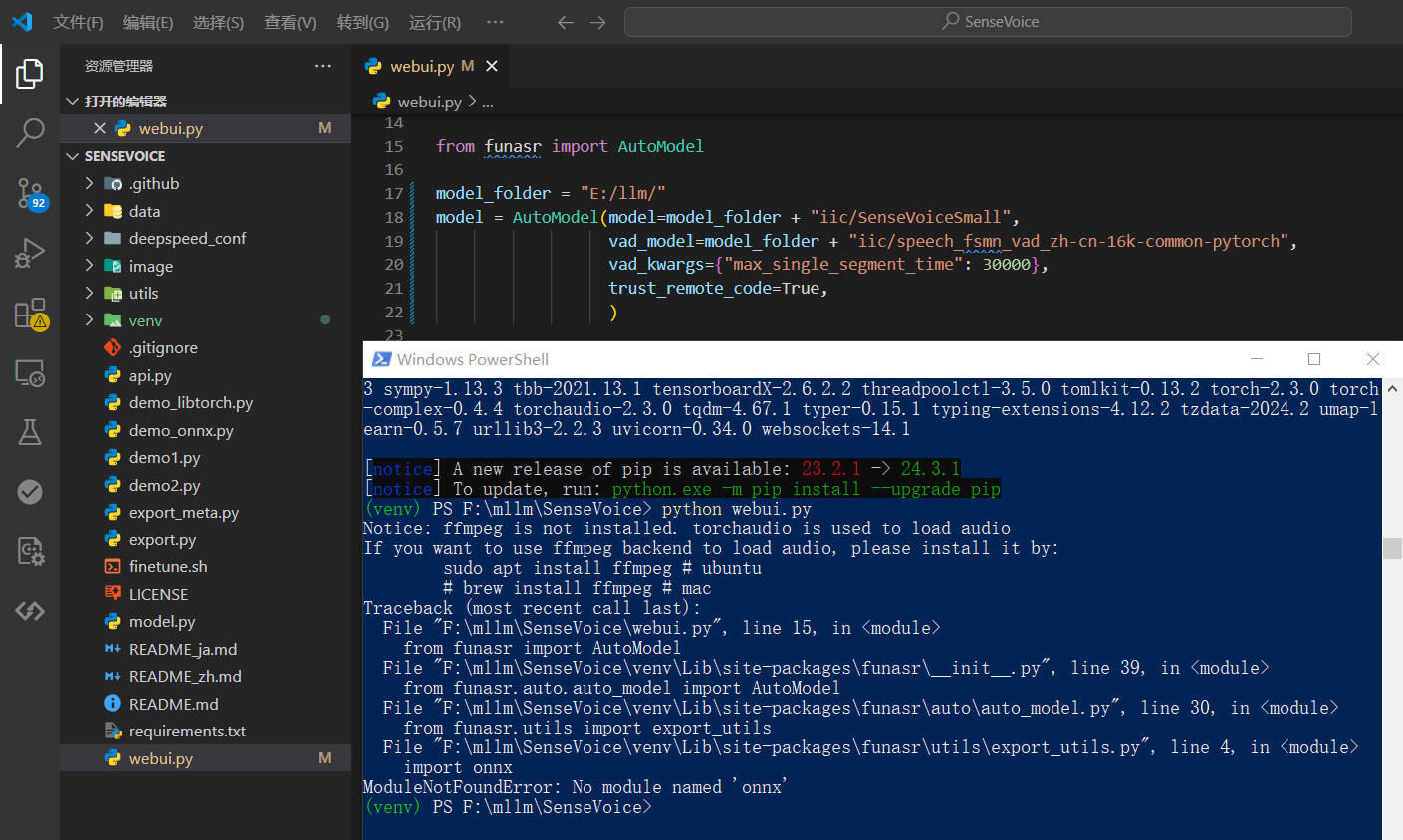
Task: Open the Search view in activity bar
Action: coord(30,132)
